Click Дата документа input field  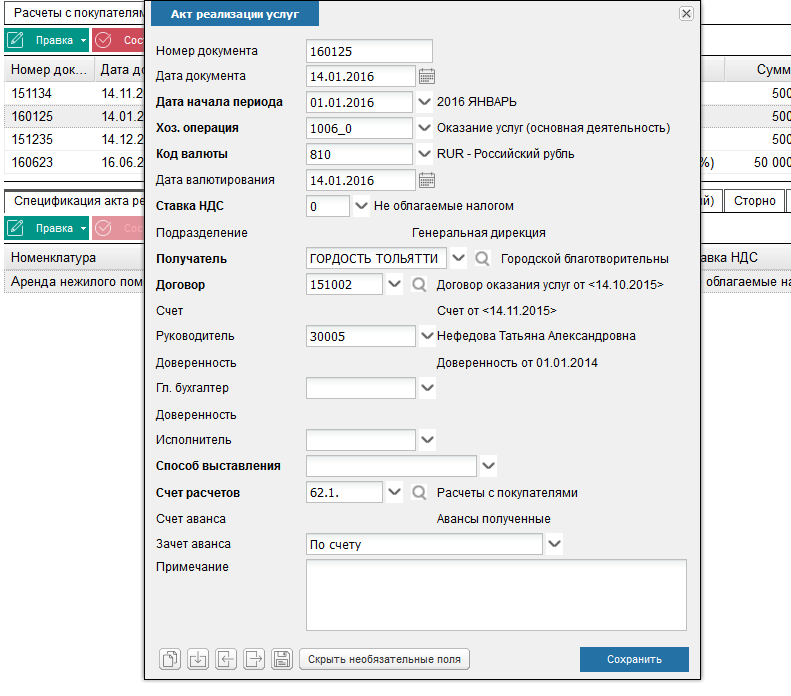[x=361, y=76]
